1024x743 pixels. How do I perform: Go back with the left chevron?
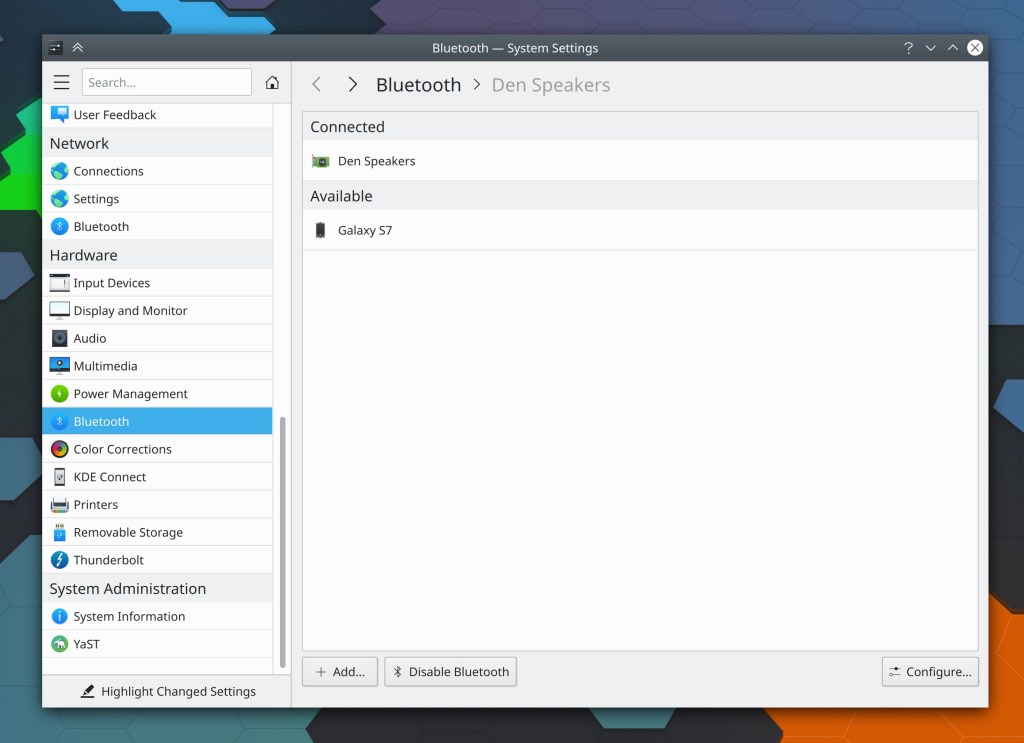[x=317, y=85]
